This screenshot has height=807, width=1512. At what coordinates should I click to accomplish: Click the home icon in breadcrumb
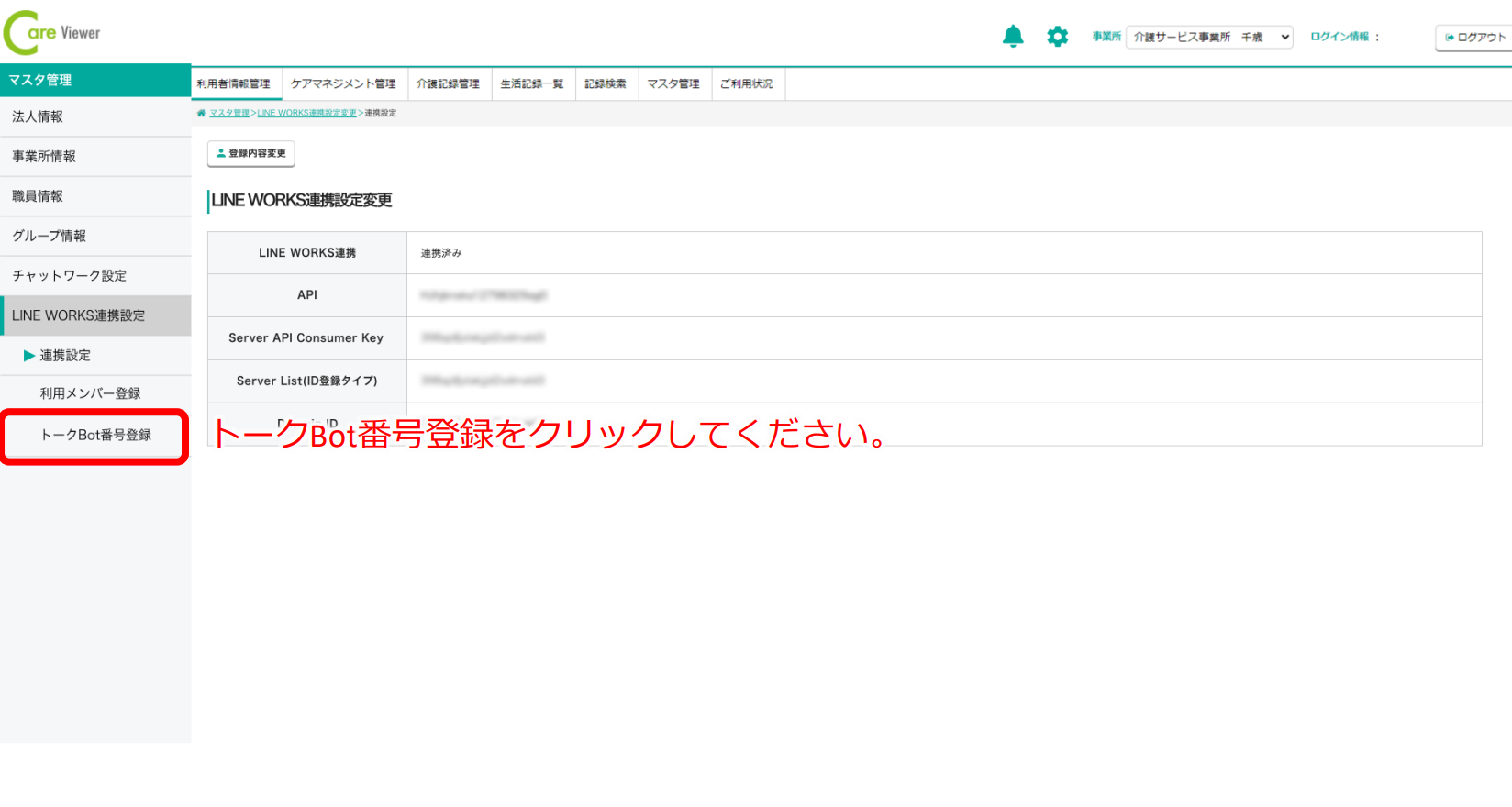(x=201, y=113)
